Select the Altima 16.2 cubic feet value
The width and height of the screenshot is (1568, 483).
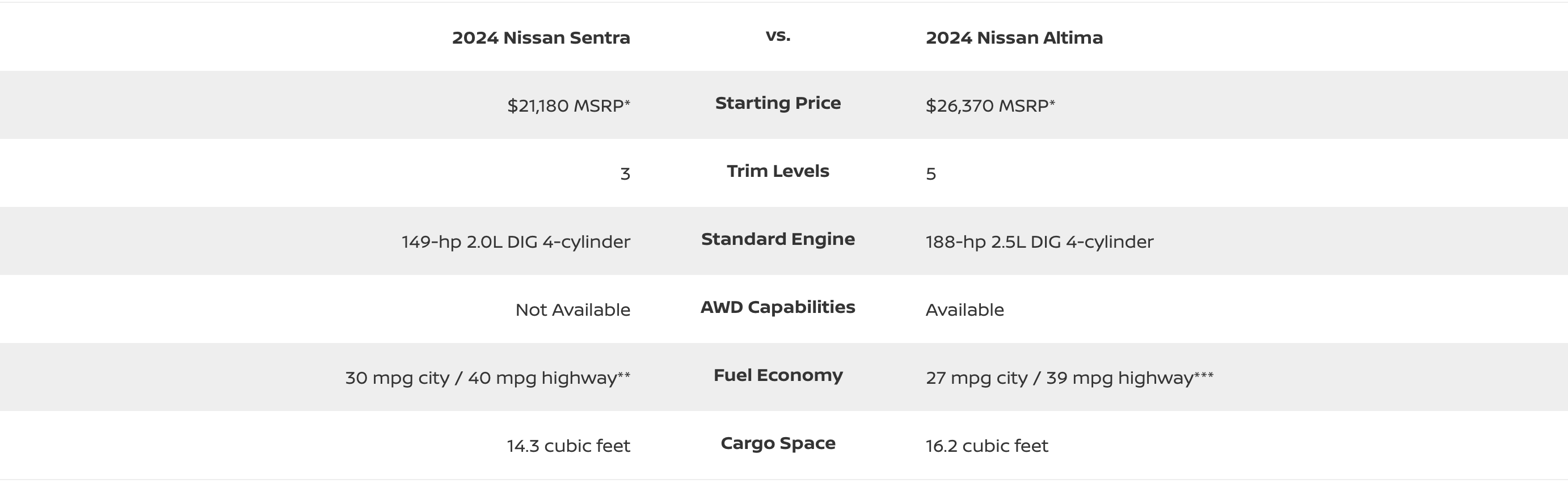[987, 446]
